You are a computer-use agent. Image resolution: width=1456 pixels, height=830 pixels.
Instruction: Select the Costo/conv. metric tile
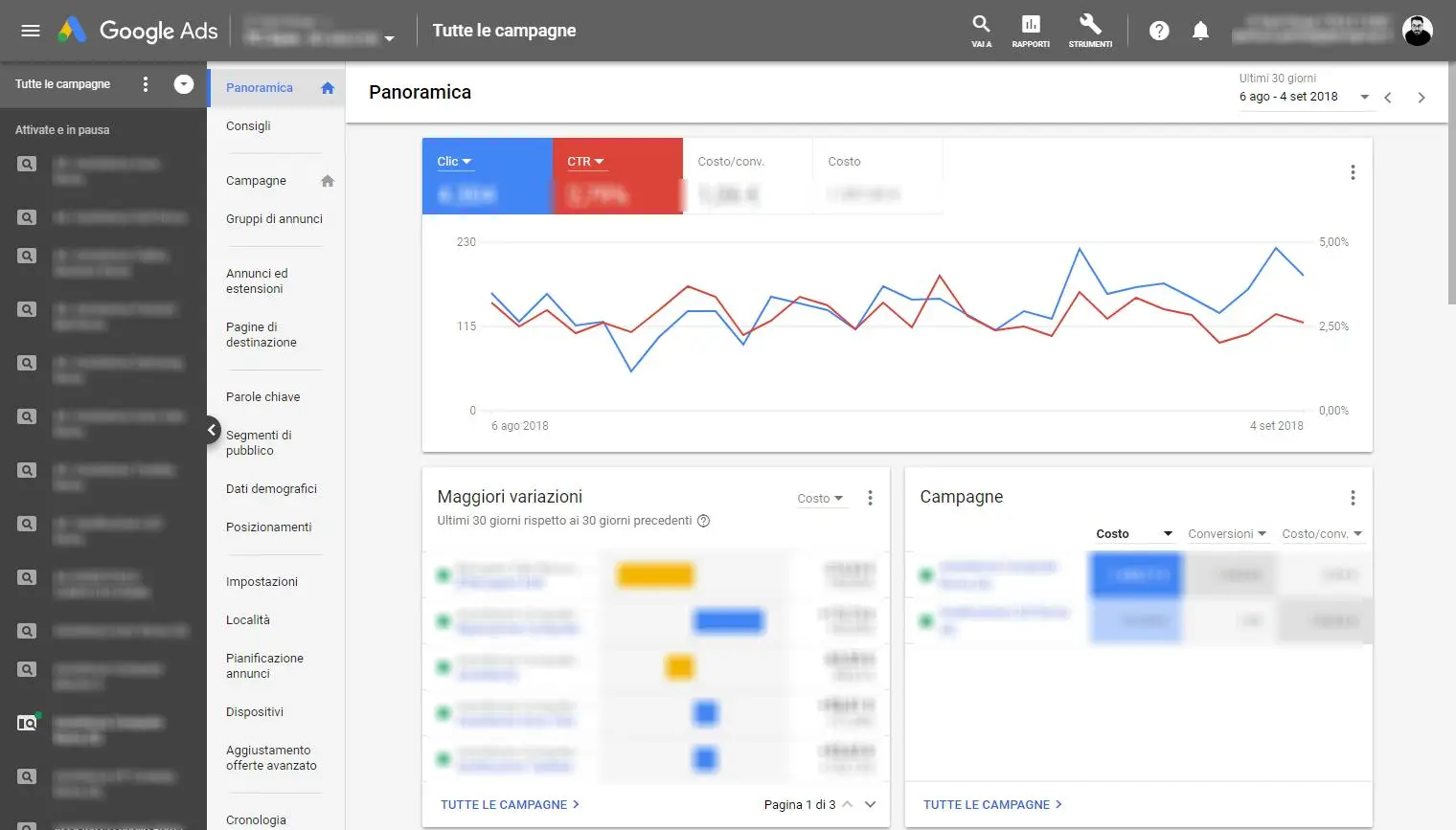(x=747, y=176)
